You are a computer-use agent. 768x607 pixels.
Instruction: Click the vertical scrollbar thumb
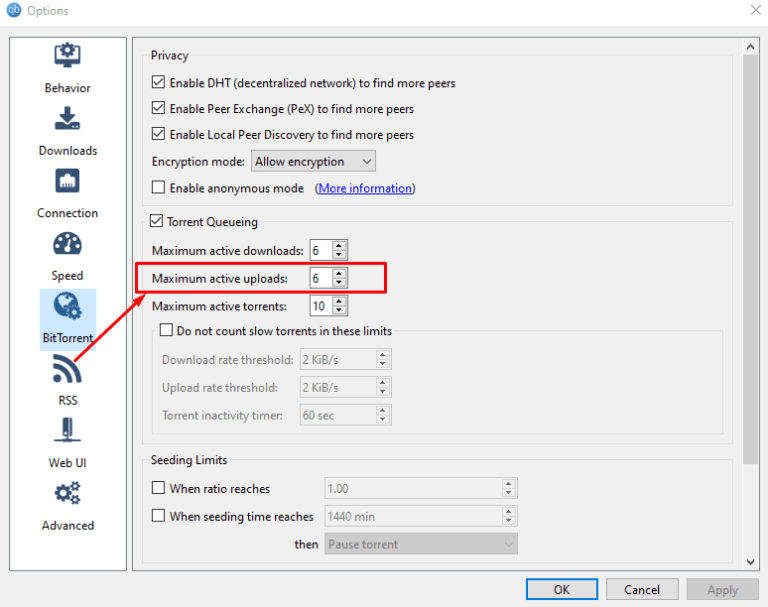750,259
